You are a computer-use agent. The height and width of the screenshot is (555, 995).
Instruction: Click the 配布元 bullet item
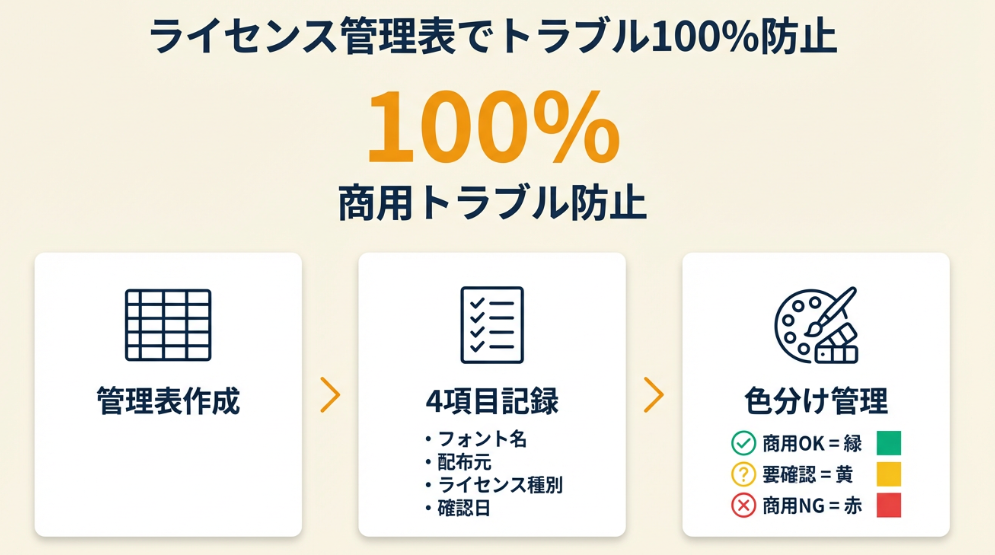pos(464,462)
